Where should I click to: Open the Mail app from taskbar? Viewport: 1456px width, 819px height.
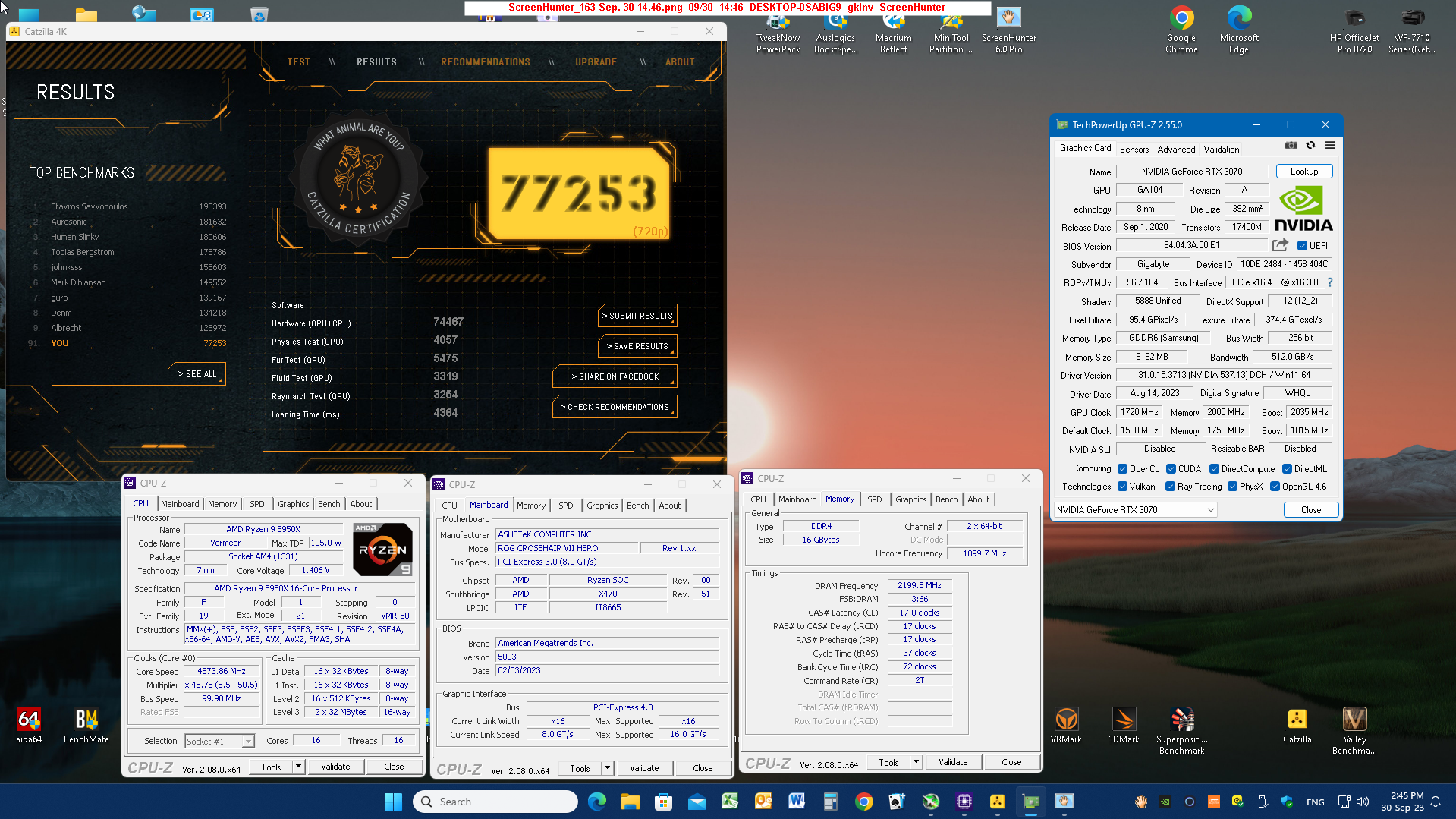click(697, 802)
